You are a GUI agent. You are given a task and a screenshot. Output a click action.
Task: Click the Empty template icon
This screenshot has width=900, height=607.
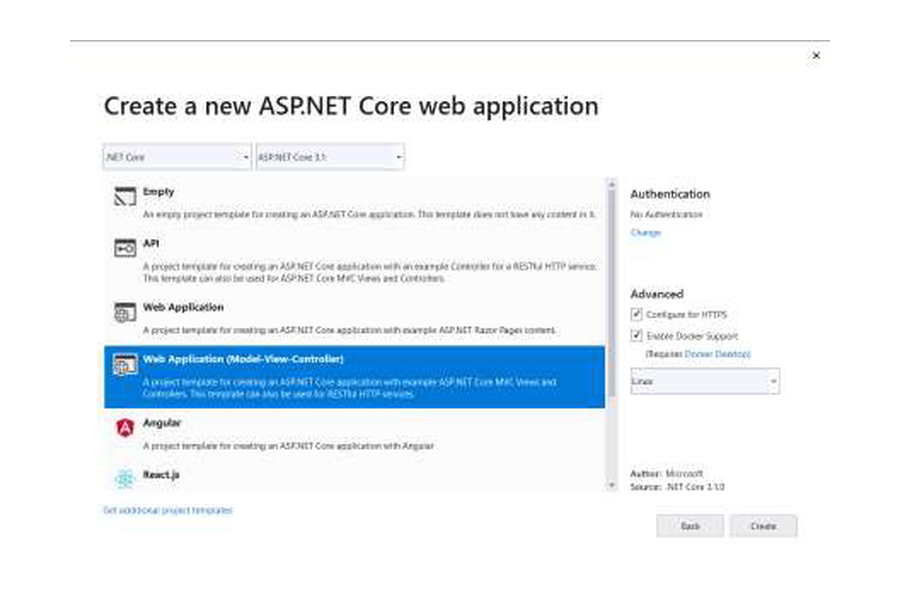coord(125,196)
